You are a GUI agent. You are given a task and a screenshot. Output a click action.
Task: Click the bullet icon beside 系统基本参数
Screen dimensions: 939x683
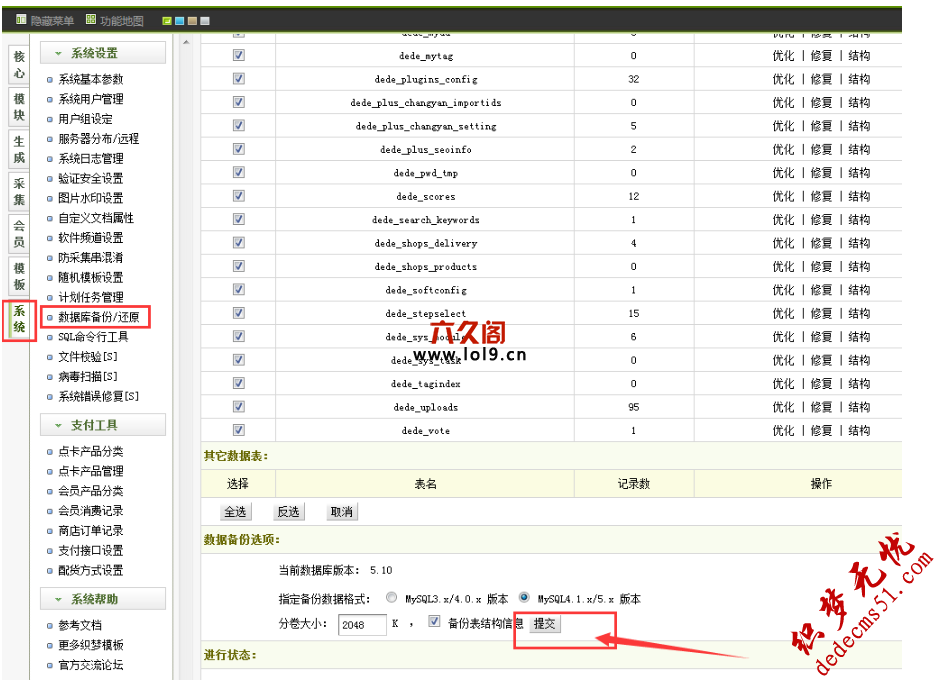coord(50,80)
